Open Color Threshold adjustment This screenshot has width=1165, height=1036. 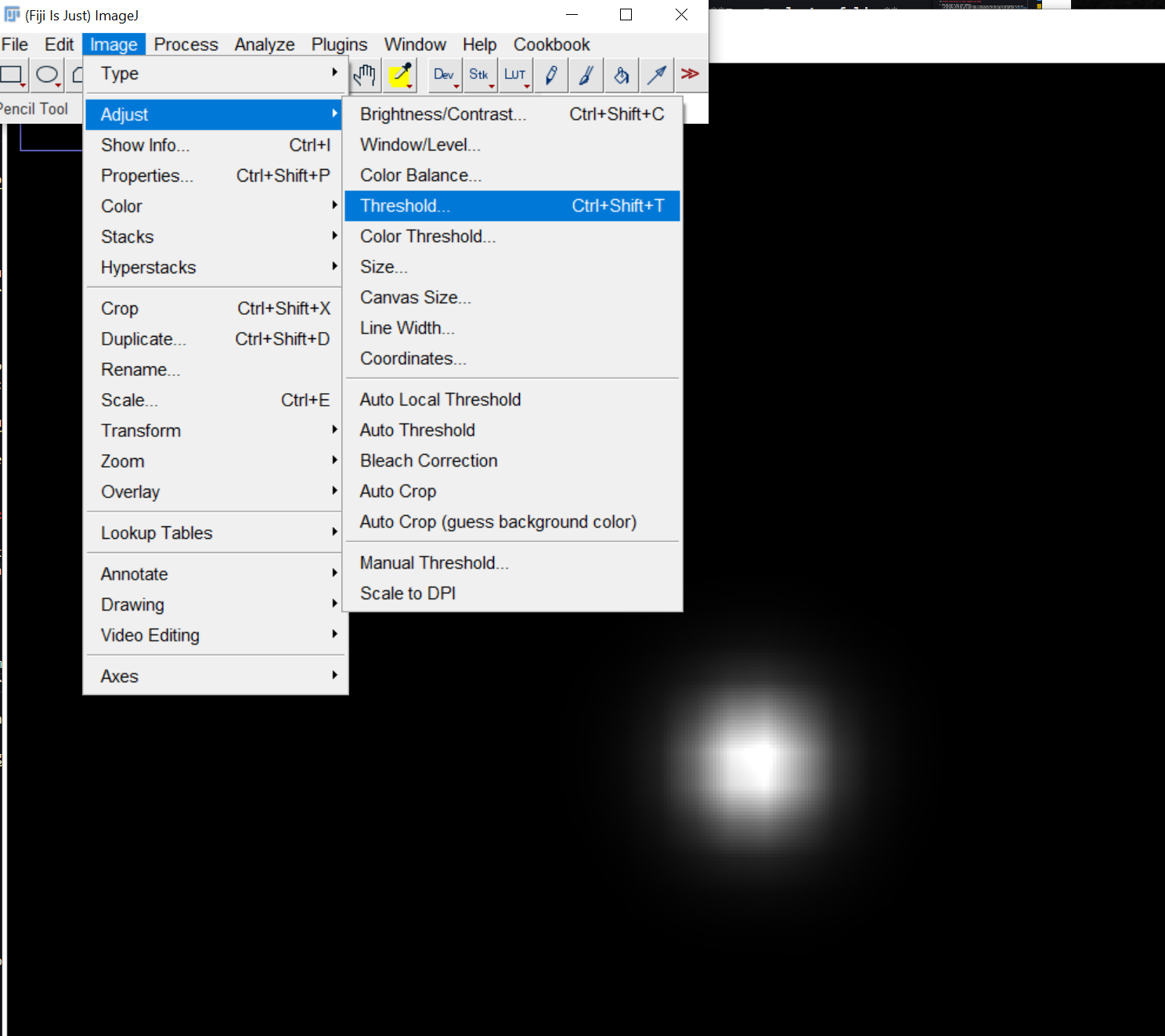pos(512,236)
